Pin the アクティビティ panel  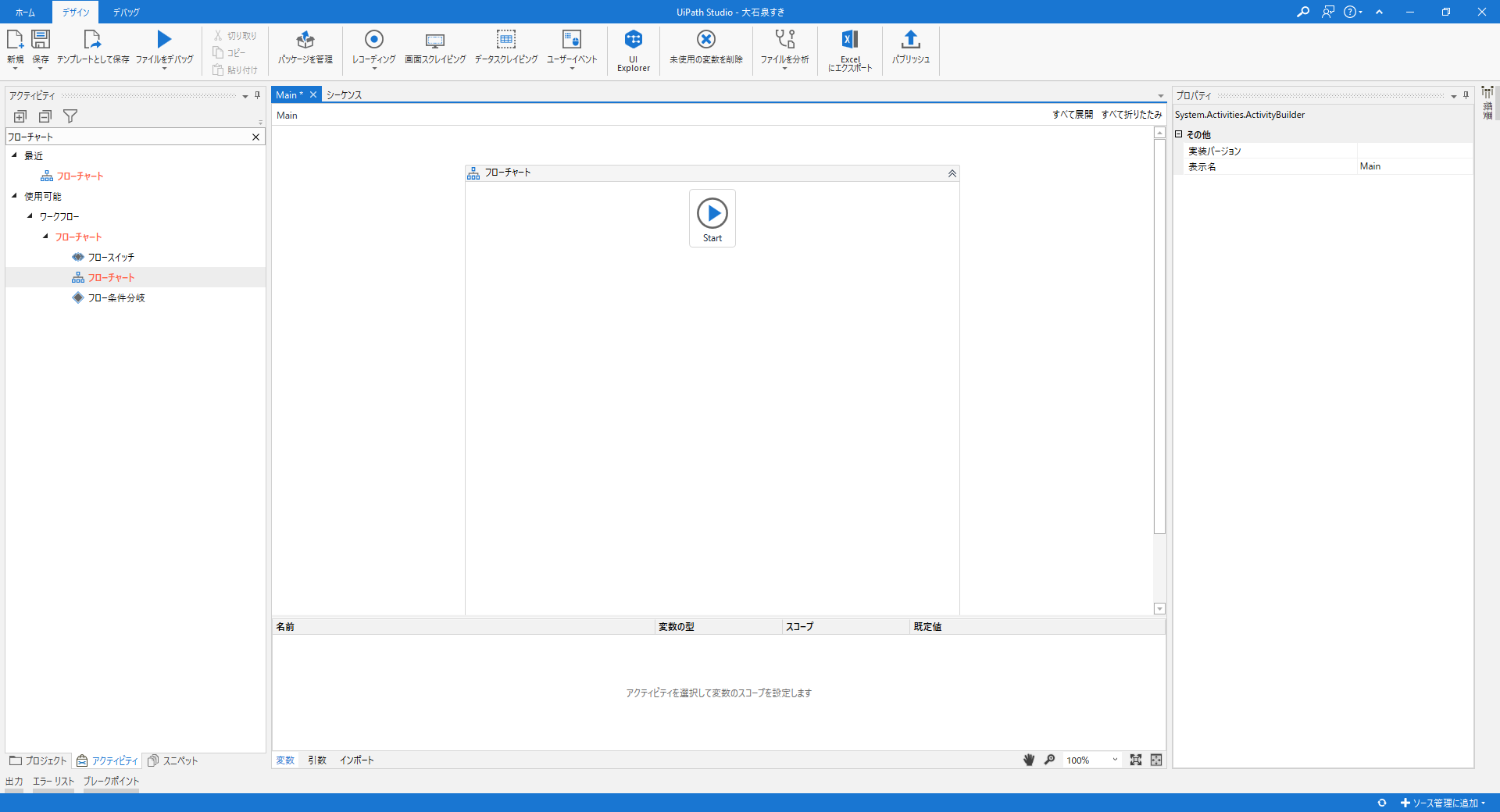(257, 95)
